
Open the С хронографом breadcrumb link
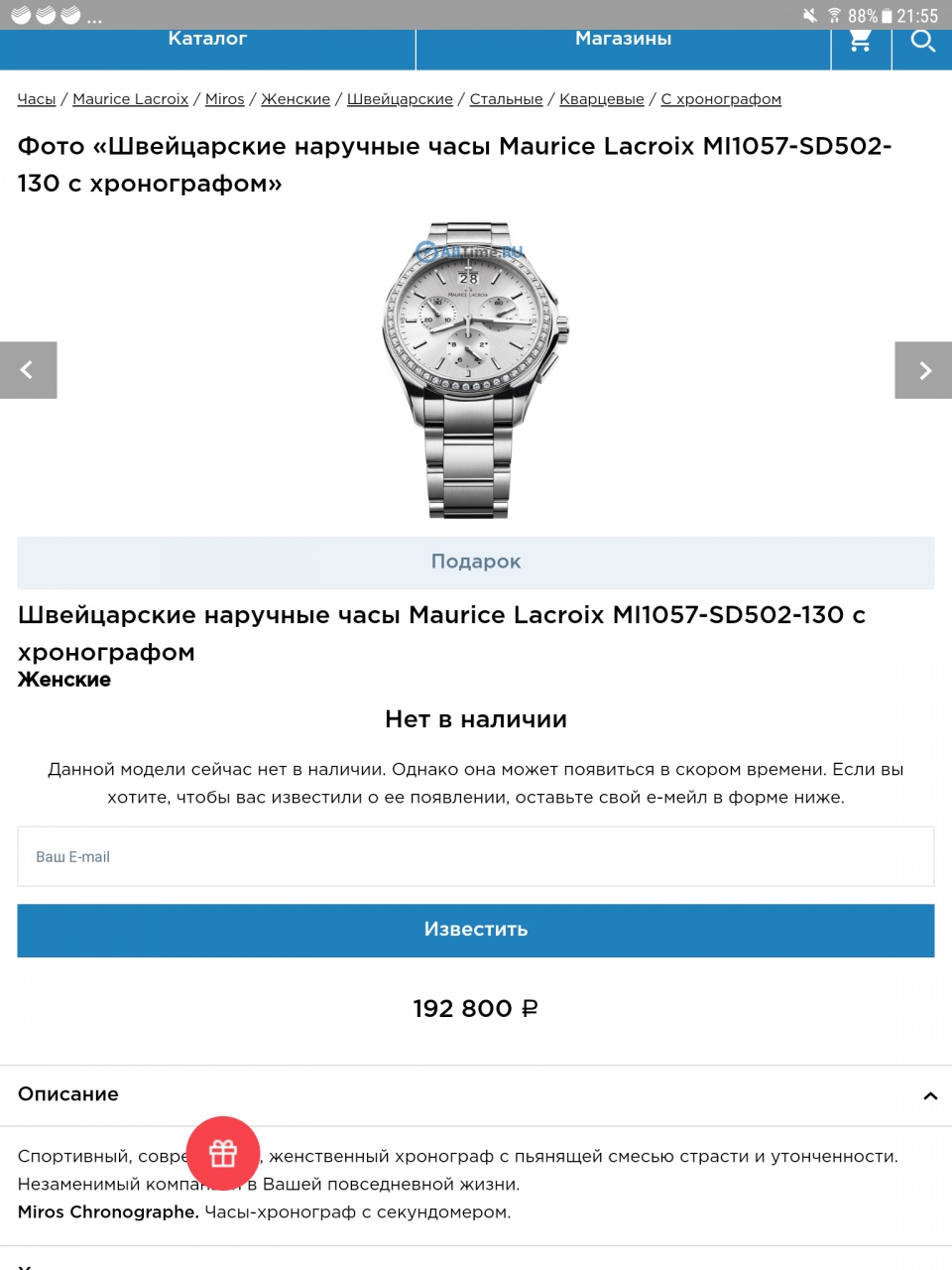click(x=721, y=99)
